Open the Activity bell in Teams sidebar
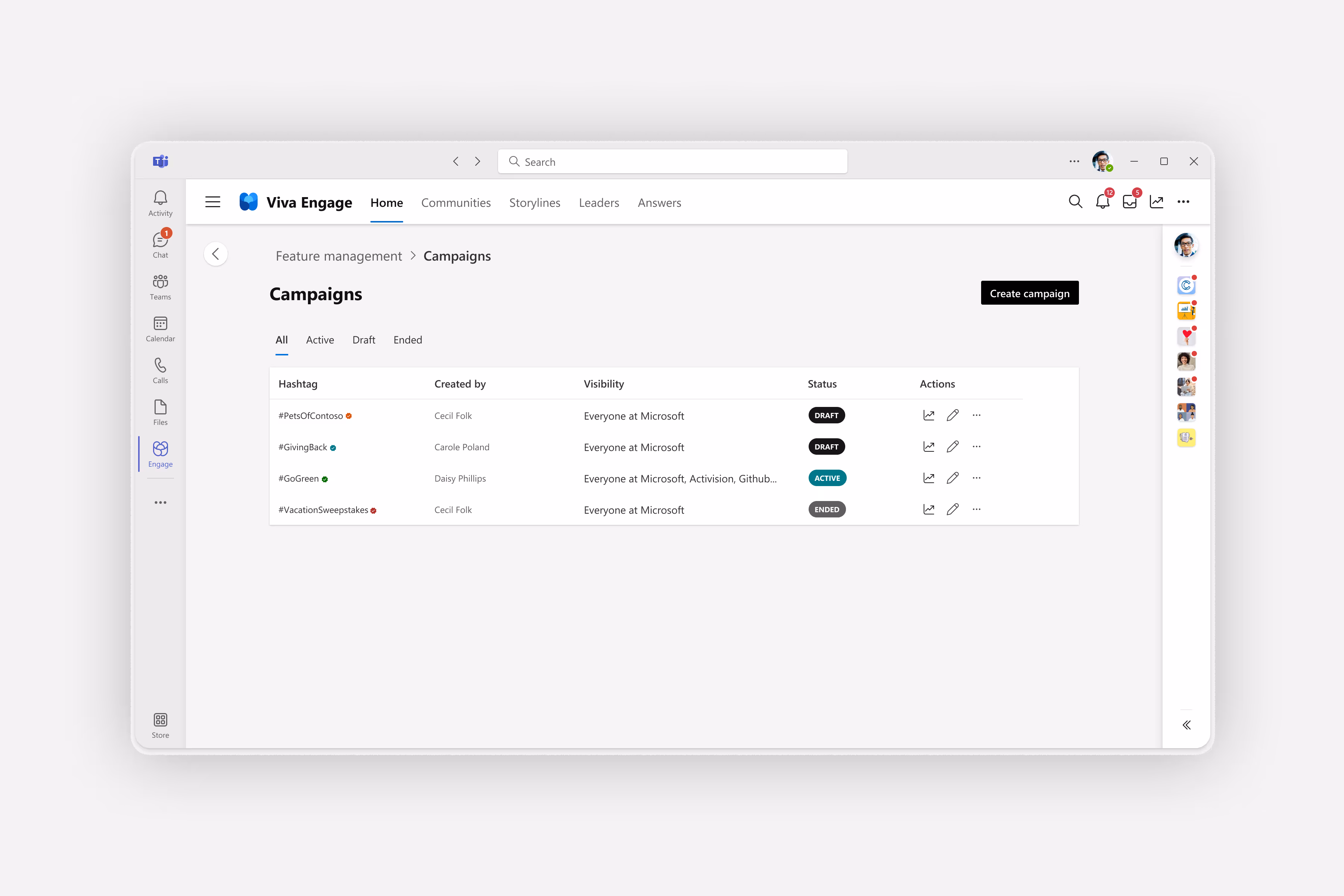This screenshot has width=1344, height=896. coord(160,203)
